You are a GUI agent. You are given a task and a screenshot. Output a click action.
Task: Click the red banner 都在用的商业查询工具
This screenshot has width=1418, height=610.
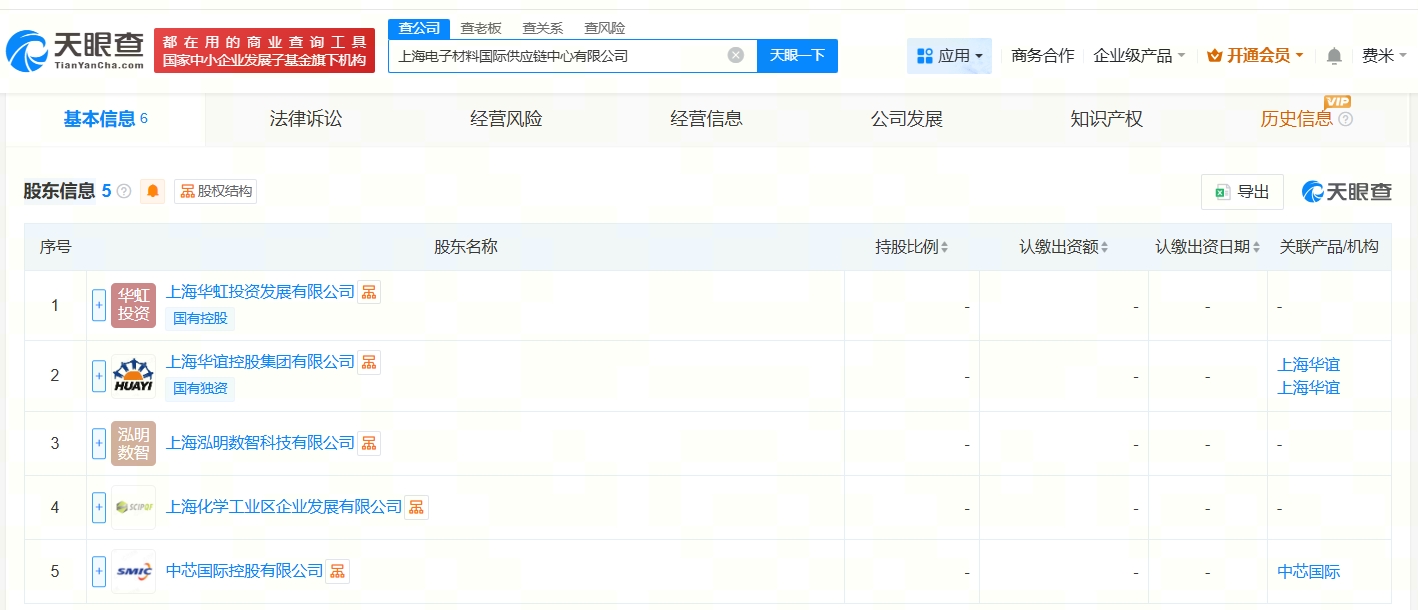[x=264, y=50]
